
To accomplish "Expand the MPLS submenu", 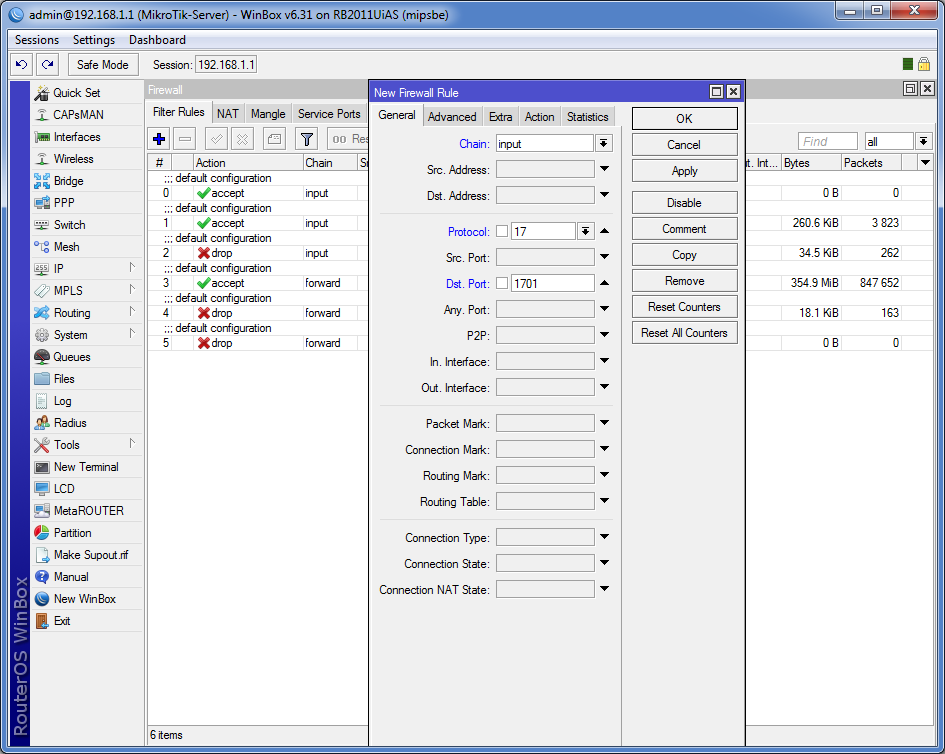I will tap(132, 290).
